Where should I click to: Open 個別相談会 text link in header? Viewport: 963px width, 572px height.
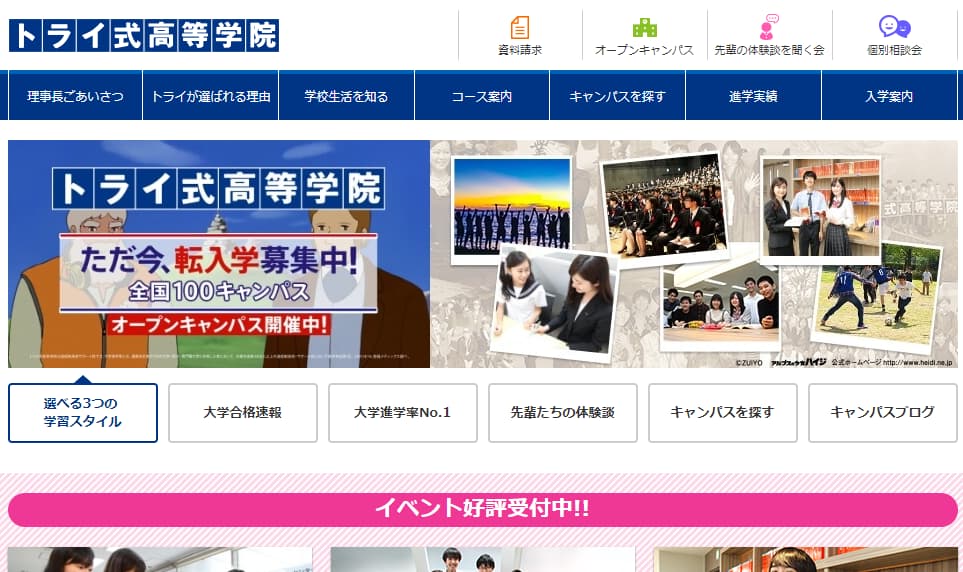pyautogui.click(x=894, y=50)
